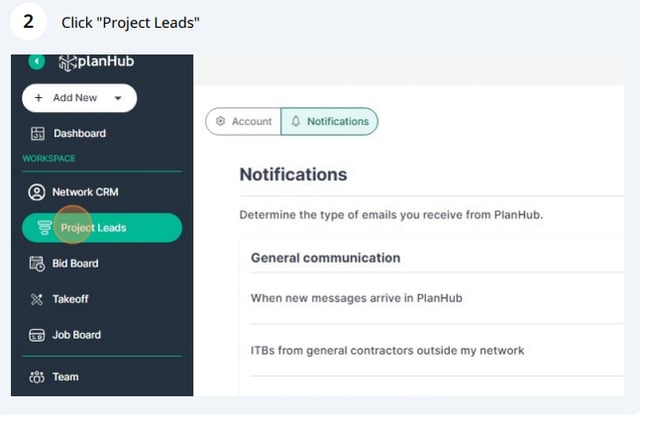
Task: Collapse sidebar with the green arrow icon
Action: (37, 62)
